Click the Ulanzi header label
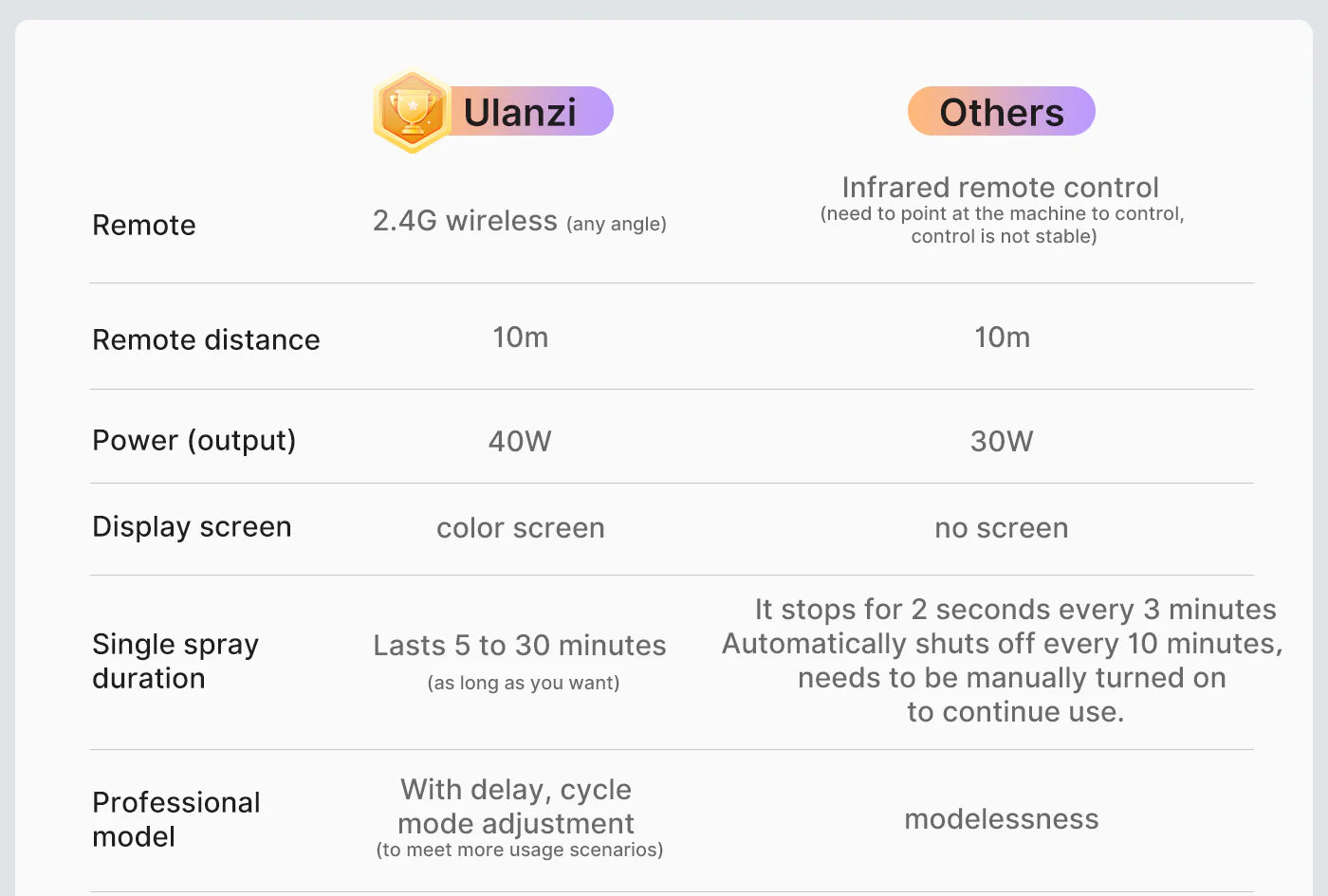Screen dimensions: 1328x896 520,112
